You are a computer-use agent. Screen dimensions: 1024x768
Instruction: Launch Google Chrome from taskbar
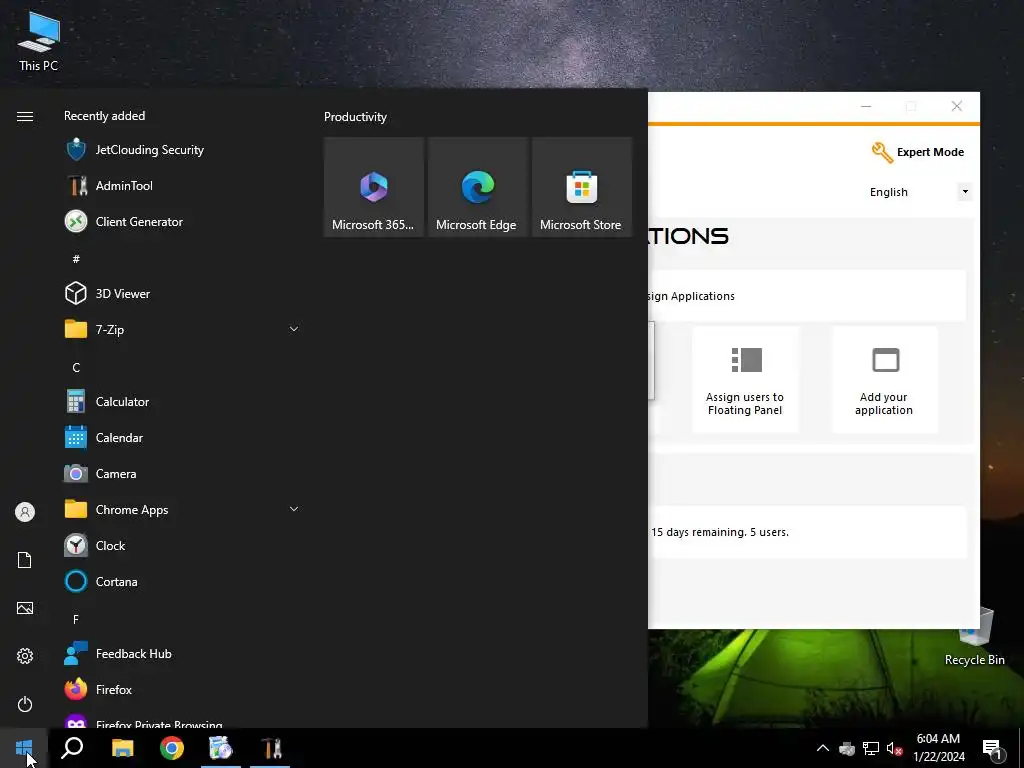point(172,748)
